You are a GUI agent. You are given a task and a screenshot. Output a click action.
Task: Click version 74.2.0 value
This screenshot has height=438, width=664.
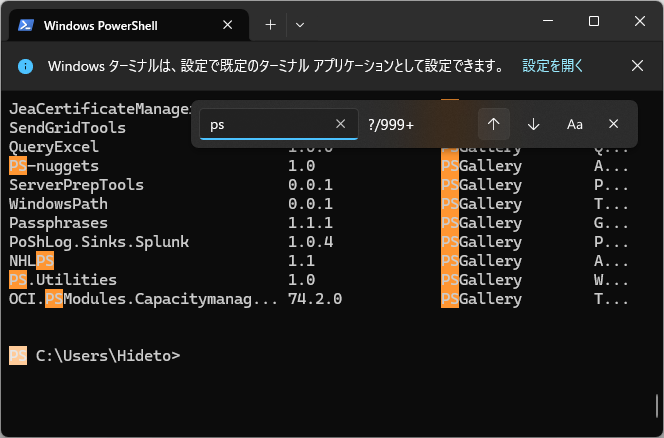coord(315,299)
